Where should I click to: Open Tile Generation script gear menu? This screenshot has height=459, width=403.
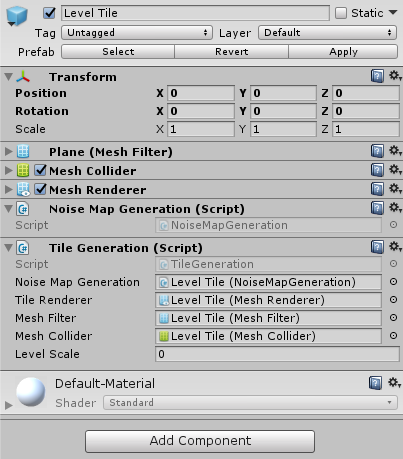tap(395, 247)
